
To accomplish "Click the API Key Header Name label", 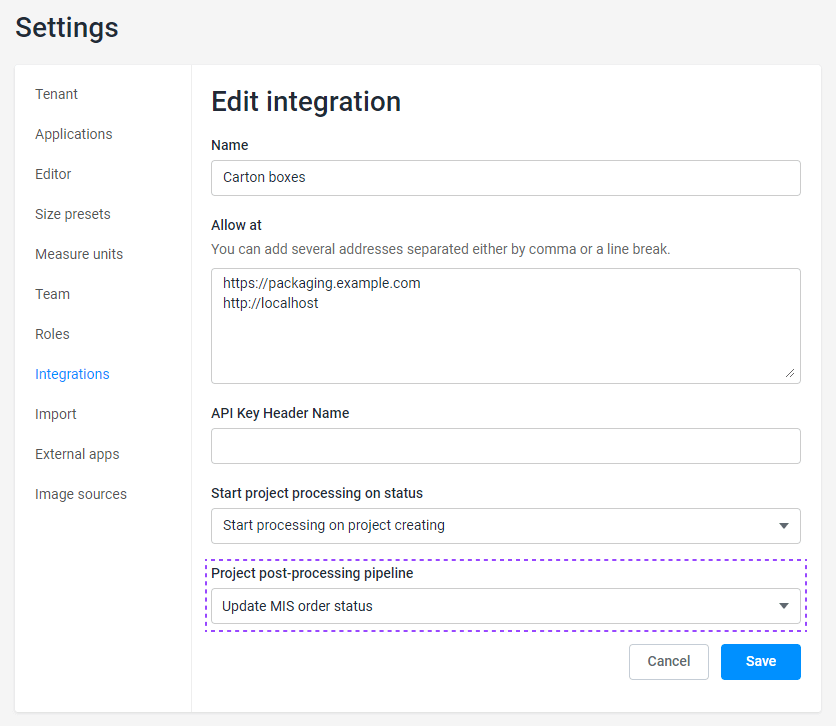I will (x=280, y=414).
